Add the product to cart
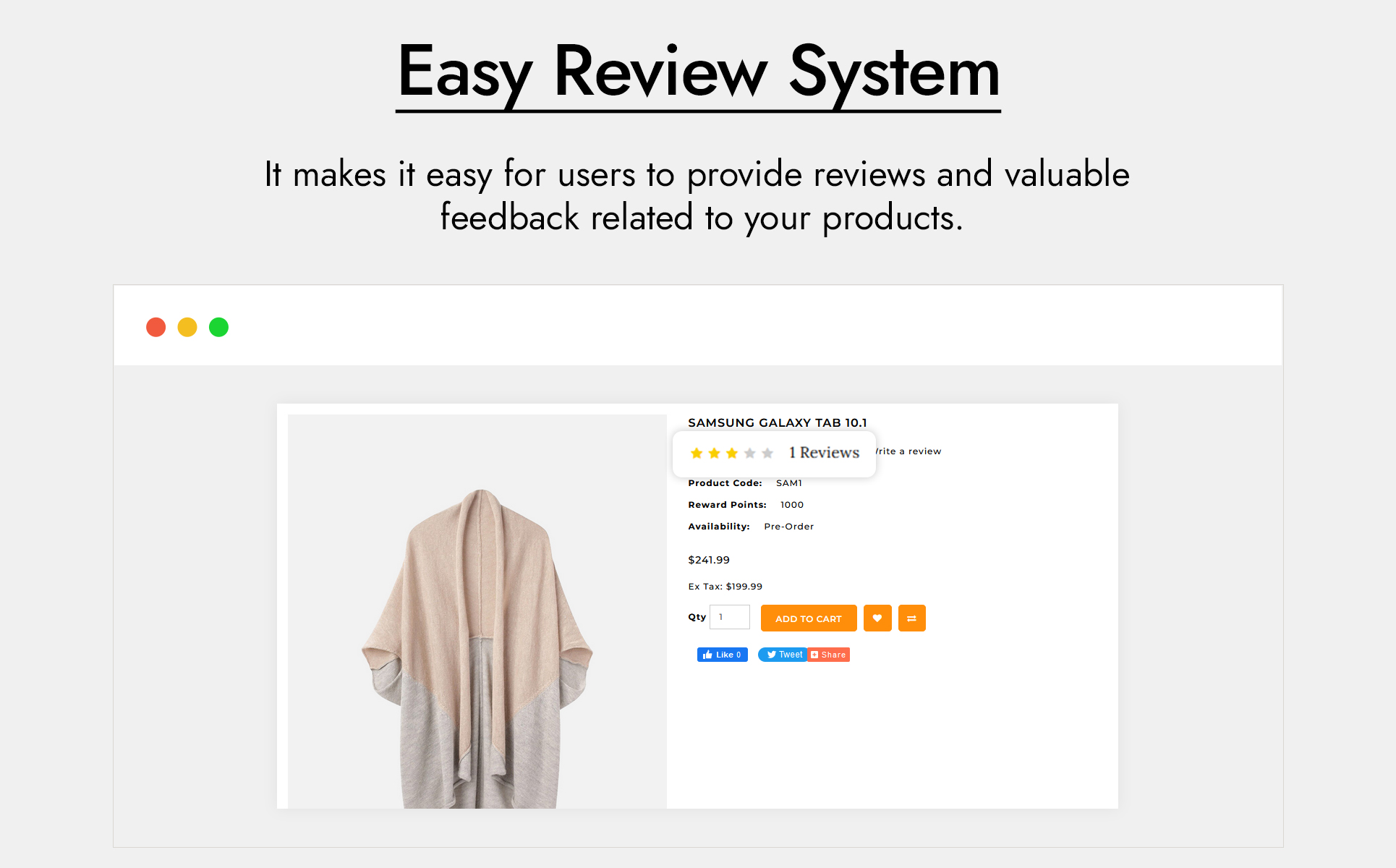 tap(808, 618)
